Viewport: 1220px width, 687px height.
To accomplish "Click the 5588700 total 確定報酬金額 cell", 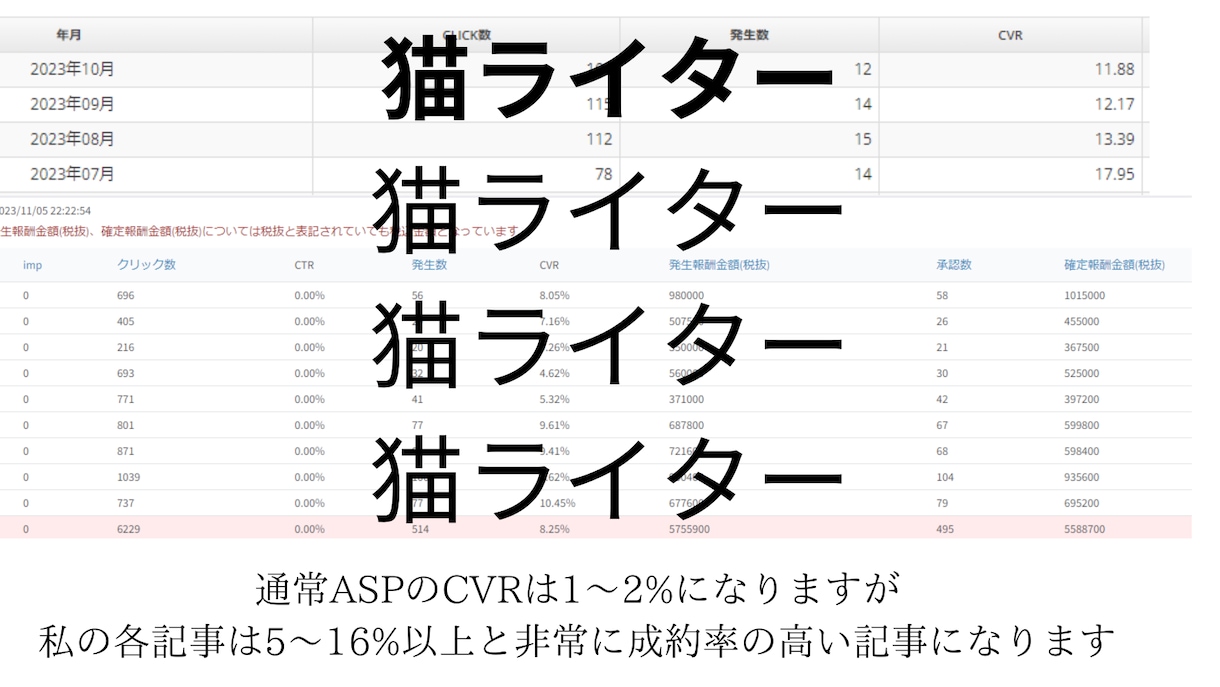I will 1085,529.
